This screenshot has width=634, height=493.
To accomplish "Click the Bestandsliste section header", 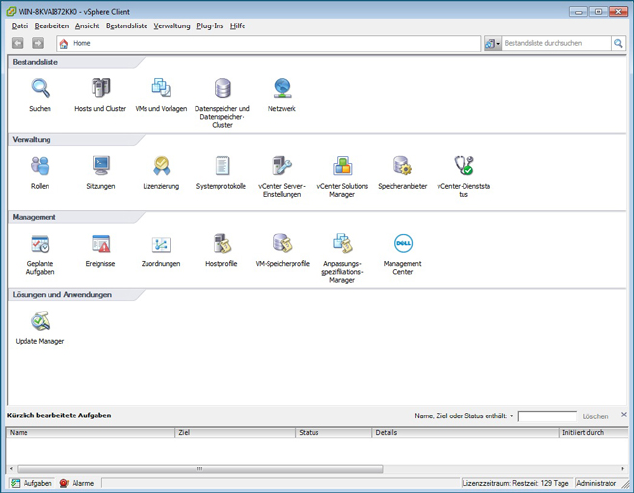I will point(35,62).
